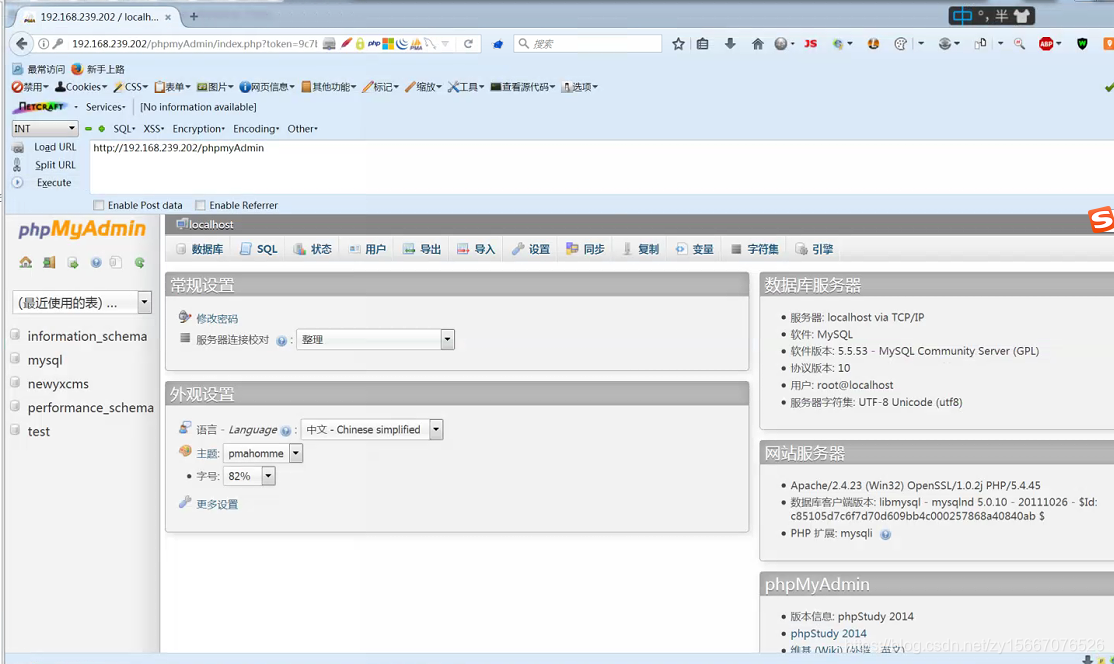This screenshot has width=1114, height=664.
Task: Open the 查看源代码 view source menu
Action: pos(523,87)
